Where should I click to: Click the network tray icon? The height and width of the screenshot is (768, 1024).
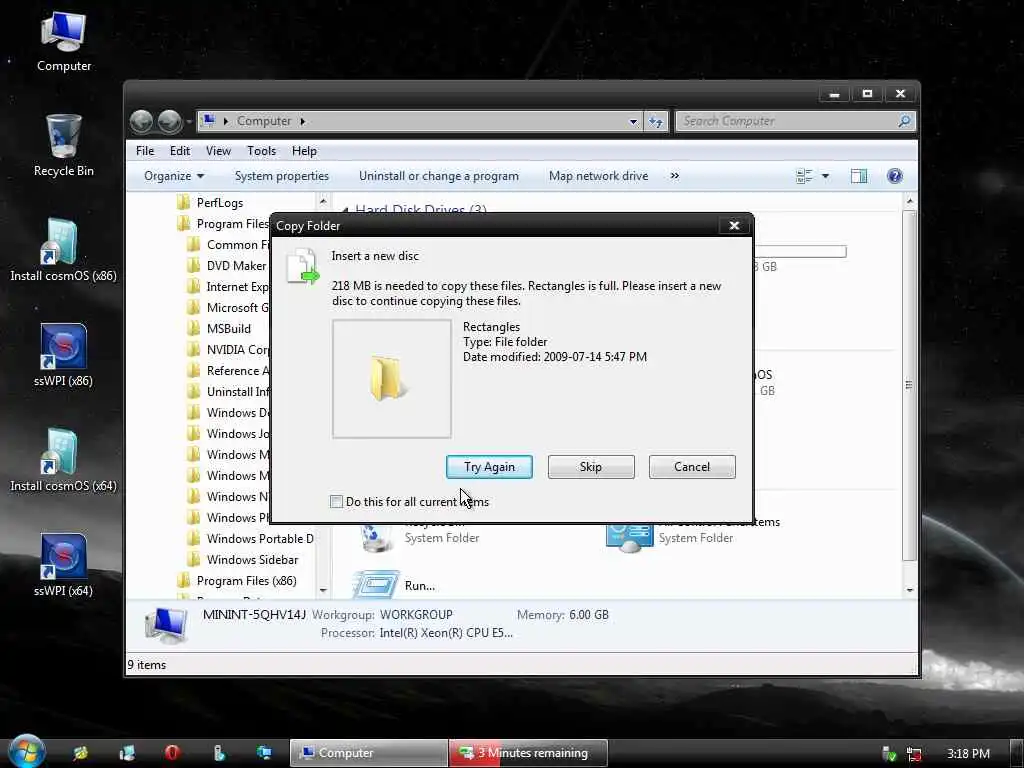click(x=914, y=754)
